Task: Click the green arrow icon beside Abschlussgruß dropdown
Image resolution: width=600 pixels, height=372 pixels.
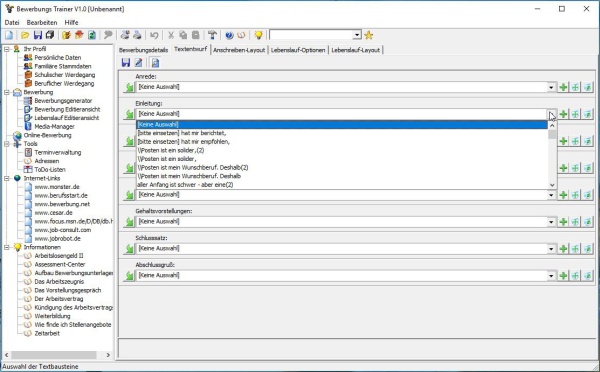Action: click(129, 276)
